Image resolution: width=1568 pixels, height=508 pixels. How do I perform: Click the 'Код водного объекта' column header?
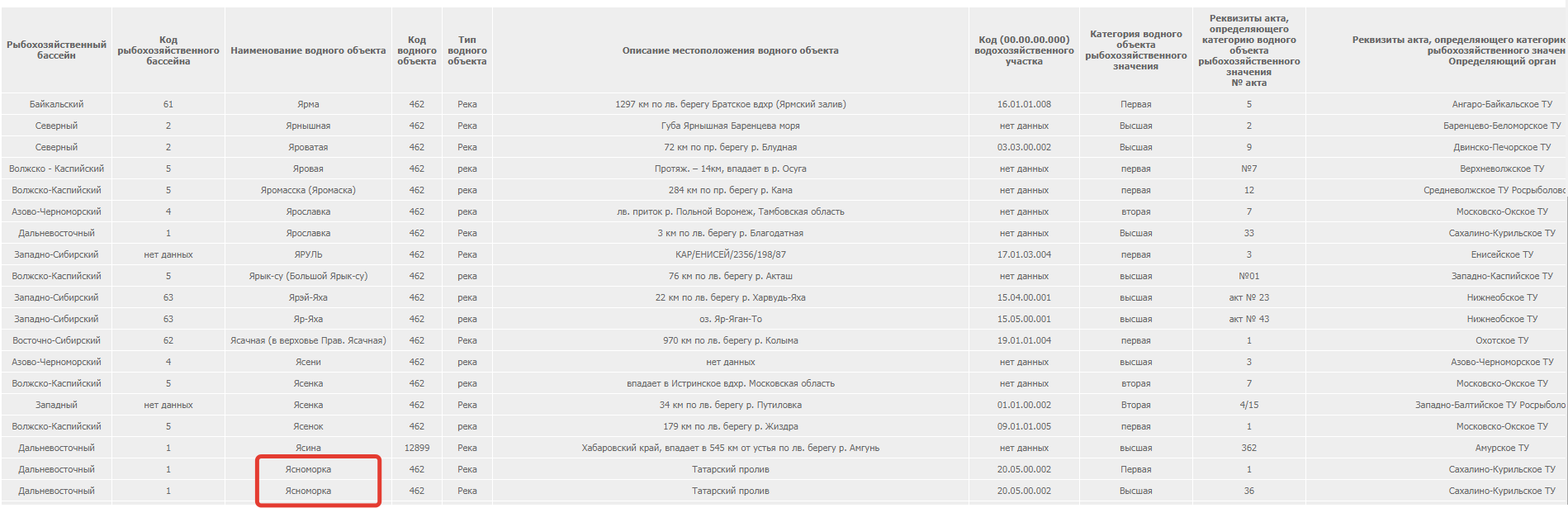pos(416,50)
